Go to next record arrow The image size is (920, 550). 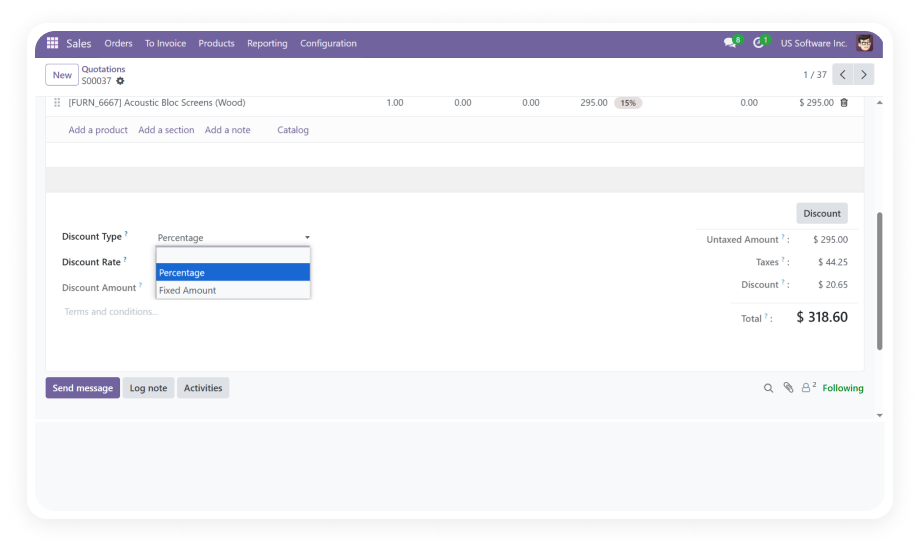[864, 75]
